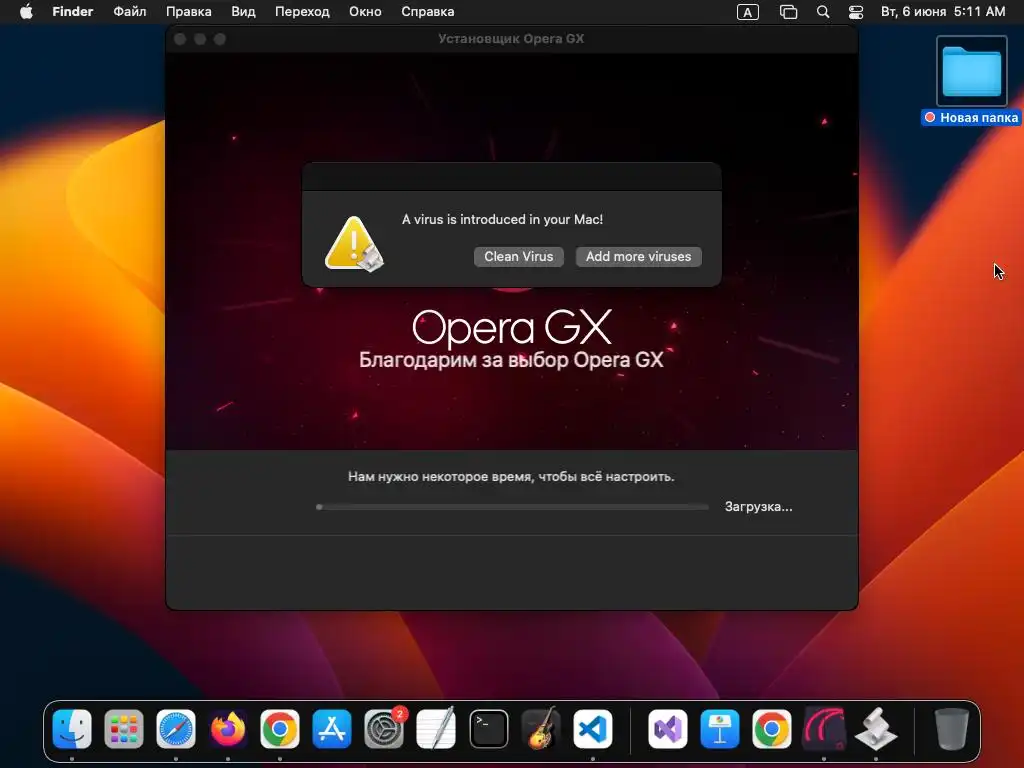Image resolution: width=1024 pixels, height=768 pixels.
Task: Click the Opera GX installer Dock icon
Action: [x=824, y=729]
